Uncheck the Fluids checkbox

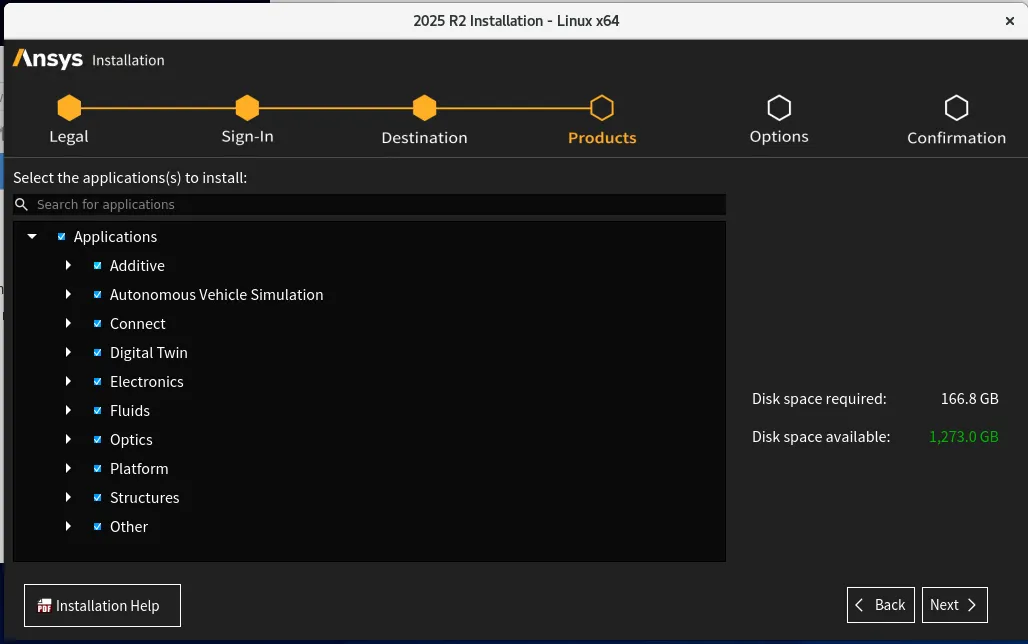(x=98, y=411)
